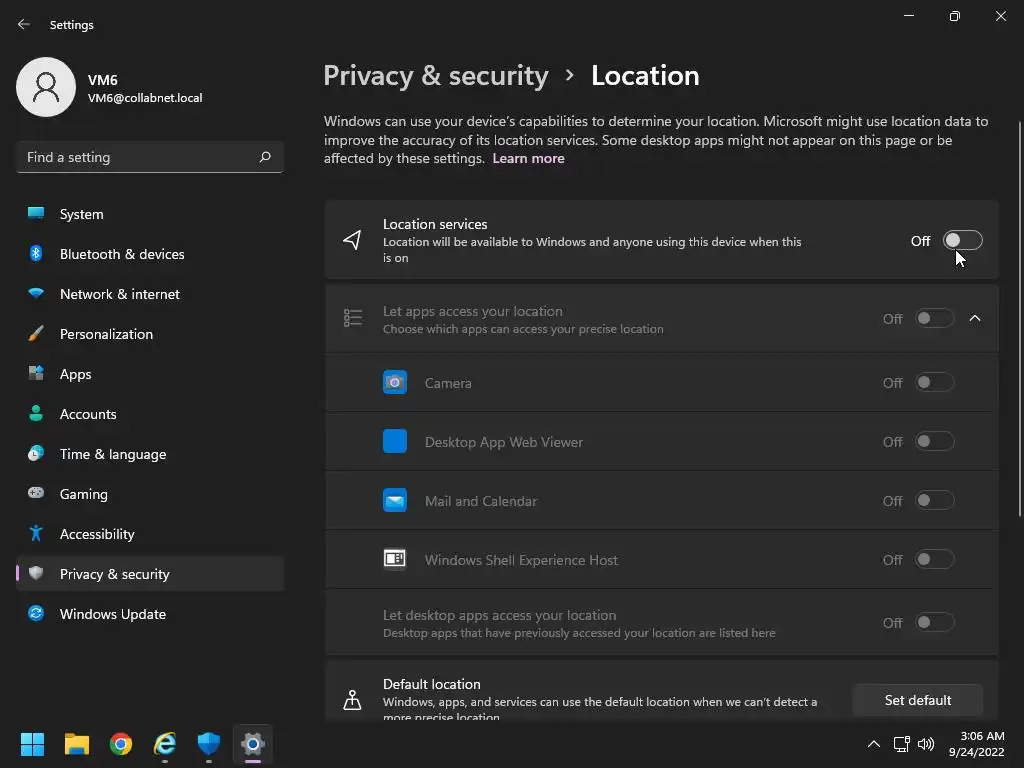The image size is (1024, 768).
Task: Turn on the Location services toggle
Action: point(963,240)
